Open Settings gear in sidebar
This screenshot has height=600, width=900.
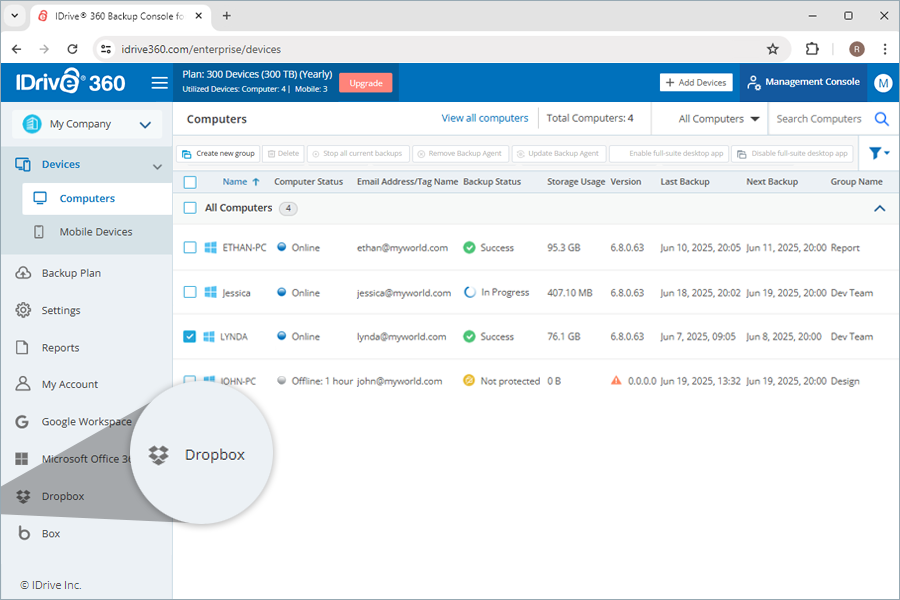point(60,310)
